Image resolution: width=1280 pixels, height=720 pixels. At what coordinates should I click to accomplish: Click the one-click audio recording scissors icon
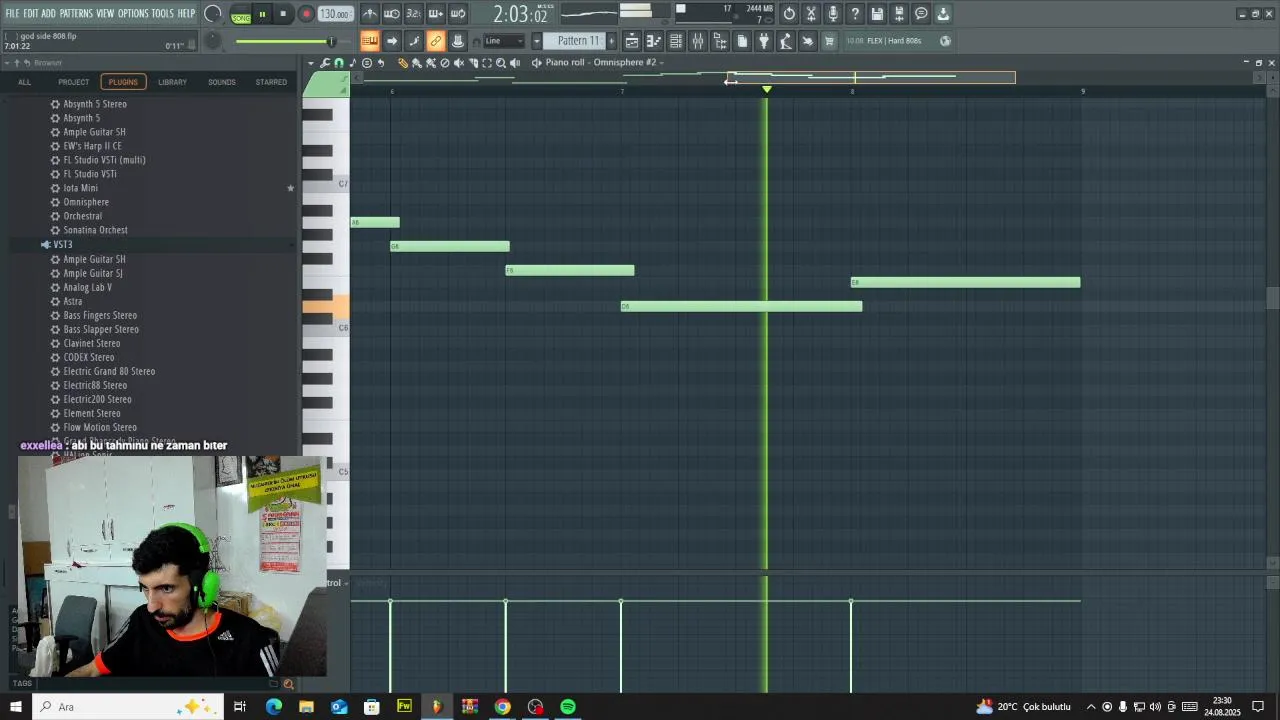coord(811,14)
